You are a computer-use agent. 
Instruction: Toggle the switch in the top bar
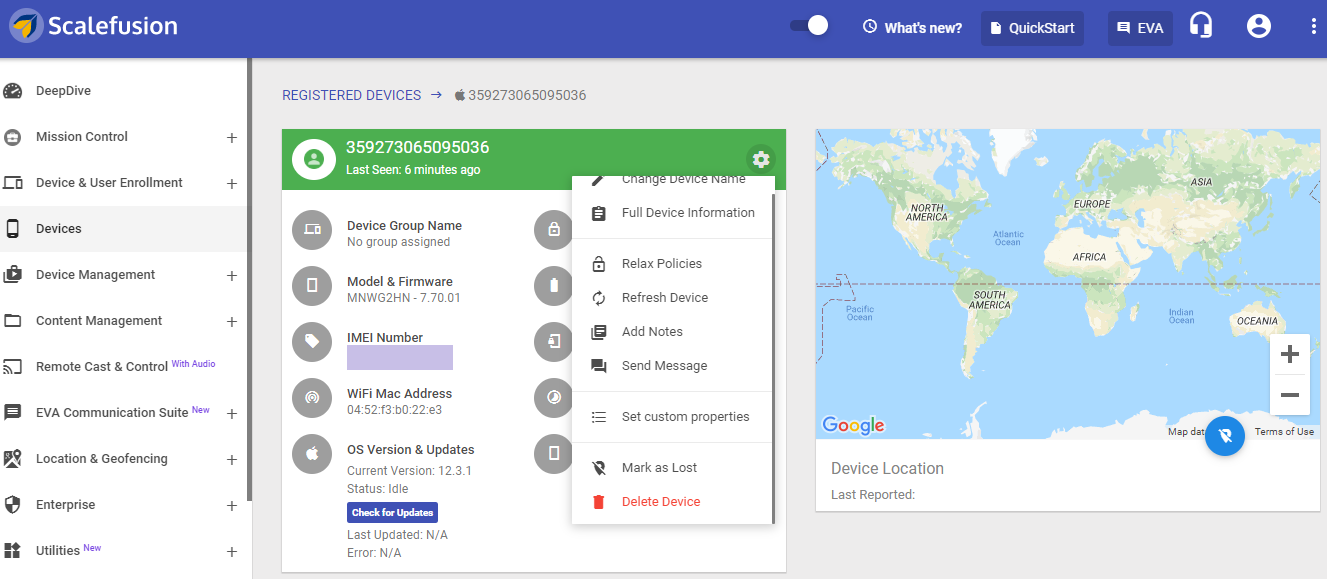click(809, 26)
